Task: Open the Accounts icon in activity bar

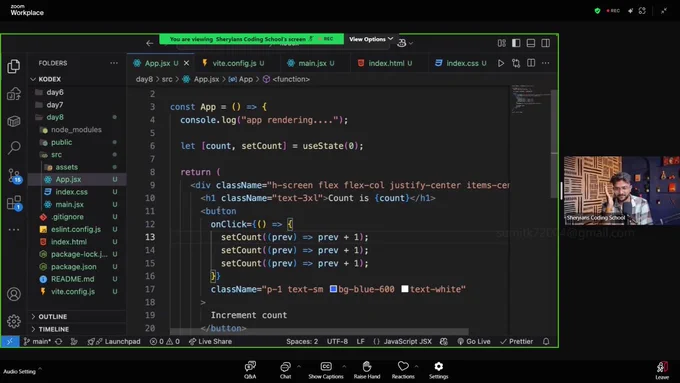Action: pyautogui.click(x=14, y=295)
